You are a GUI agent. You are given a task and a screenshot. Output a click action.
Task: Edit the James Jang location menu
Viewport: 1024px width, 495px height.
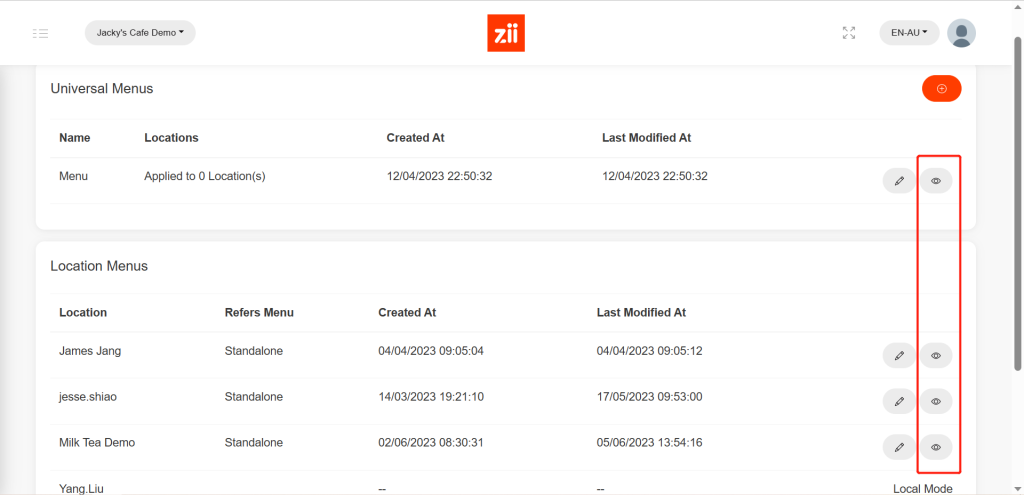tap(899, 355)
